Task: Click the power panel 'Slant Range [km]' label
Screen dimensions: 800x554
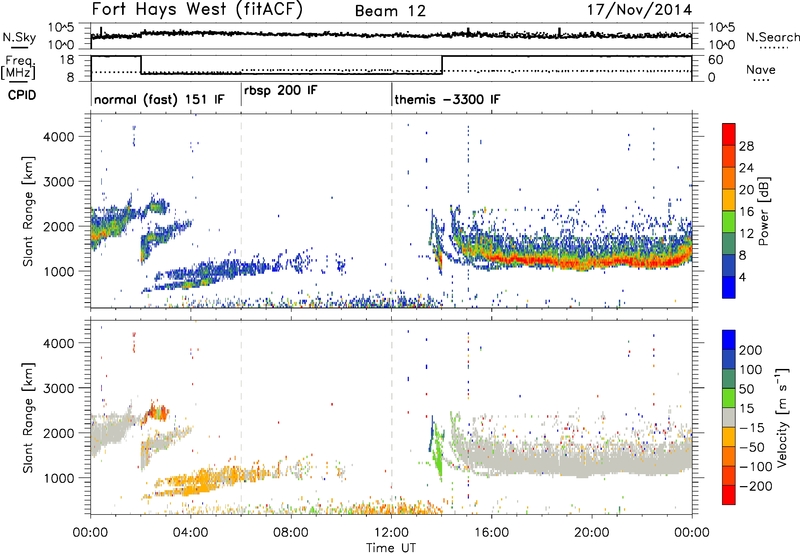Action: point(28,211)
